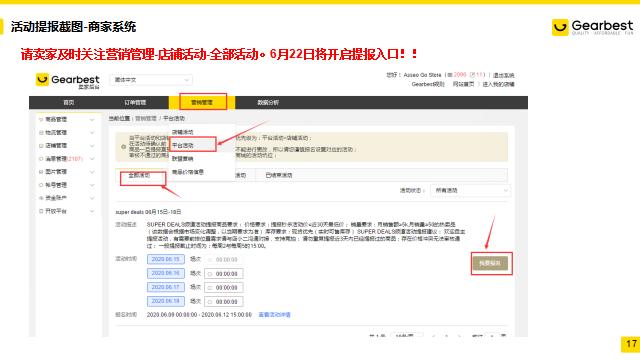Screen dimensions: 640x360
Task: Tick the 00:00:00 session checkbox for 2020.06.16
Action: [210, 274]
